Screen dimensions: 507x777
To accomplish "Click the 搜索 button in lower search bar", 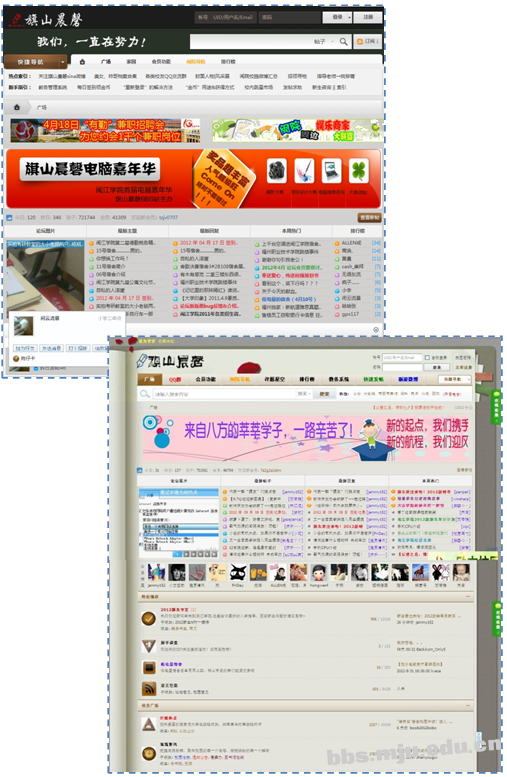I will coord(324,394).
